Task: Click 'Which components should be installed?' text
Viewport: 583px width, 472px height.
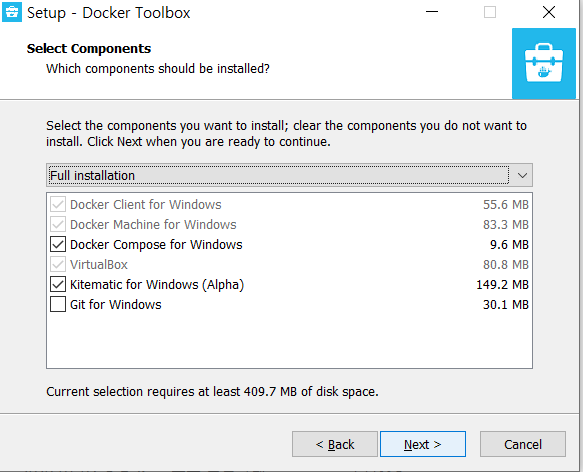Action: click(158, 69)
